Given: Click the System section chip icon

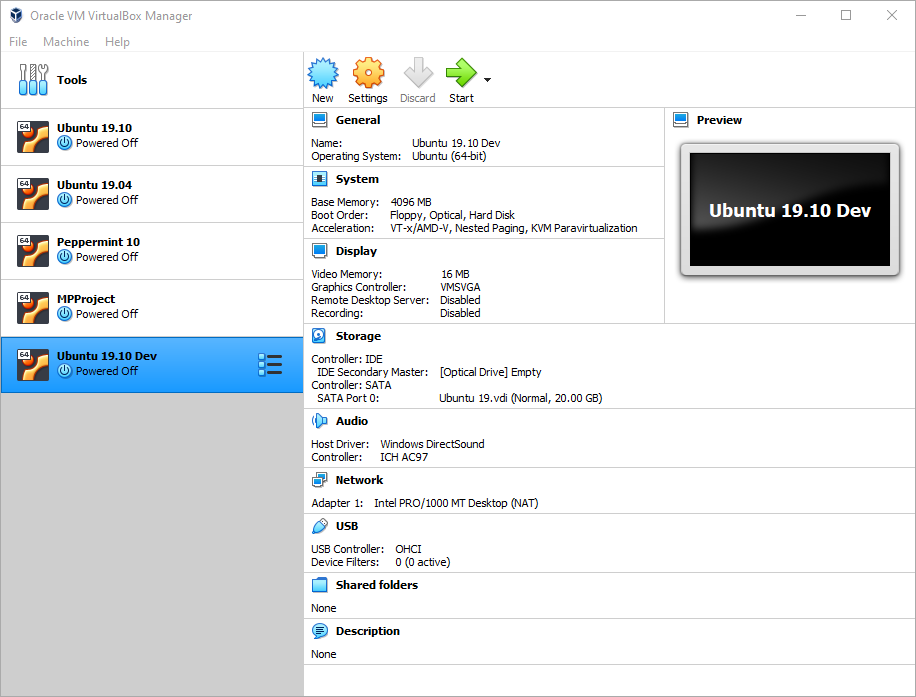Looking at the screenshot, I should (x=320, y=179).
